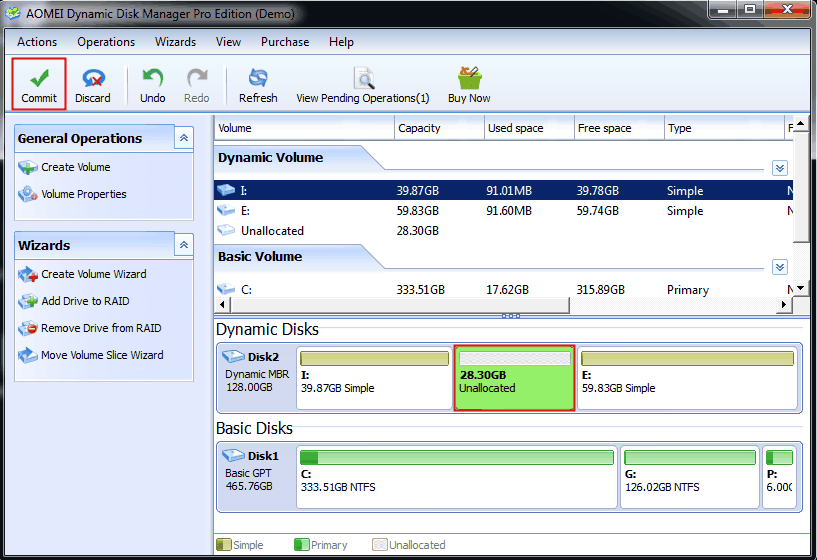The image size is (817, 560).
Task: Sort by the Used space column header
Action: point(529,128)
